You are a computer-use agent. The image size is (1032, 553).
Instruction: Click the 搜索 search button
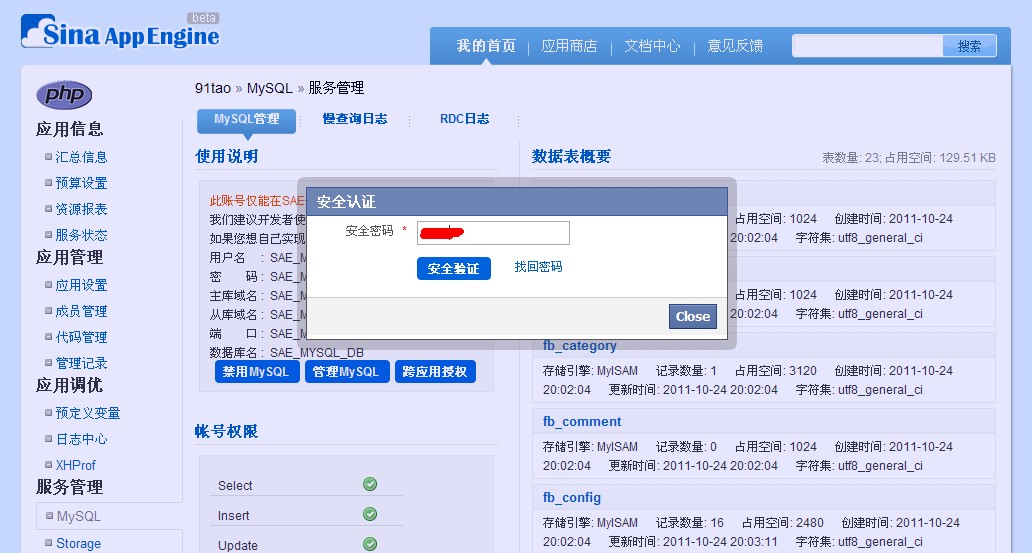[969, 46]
